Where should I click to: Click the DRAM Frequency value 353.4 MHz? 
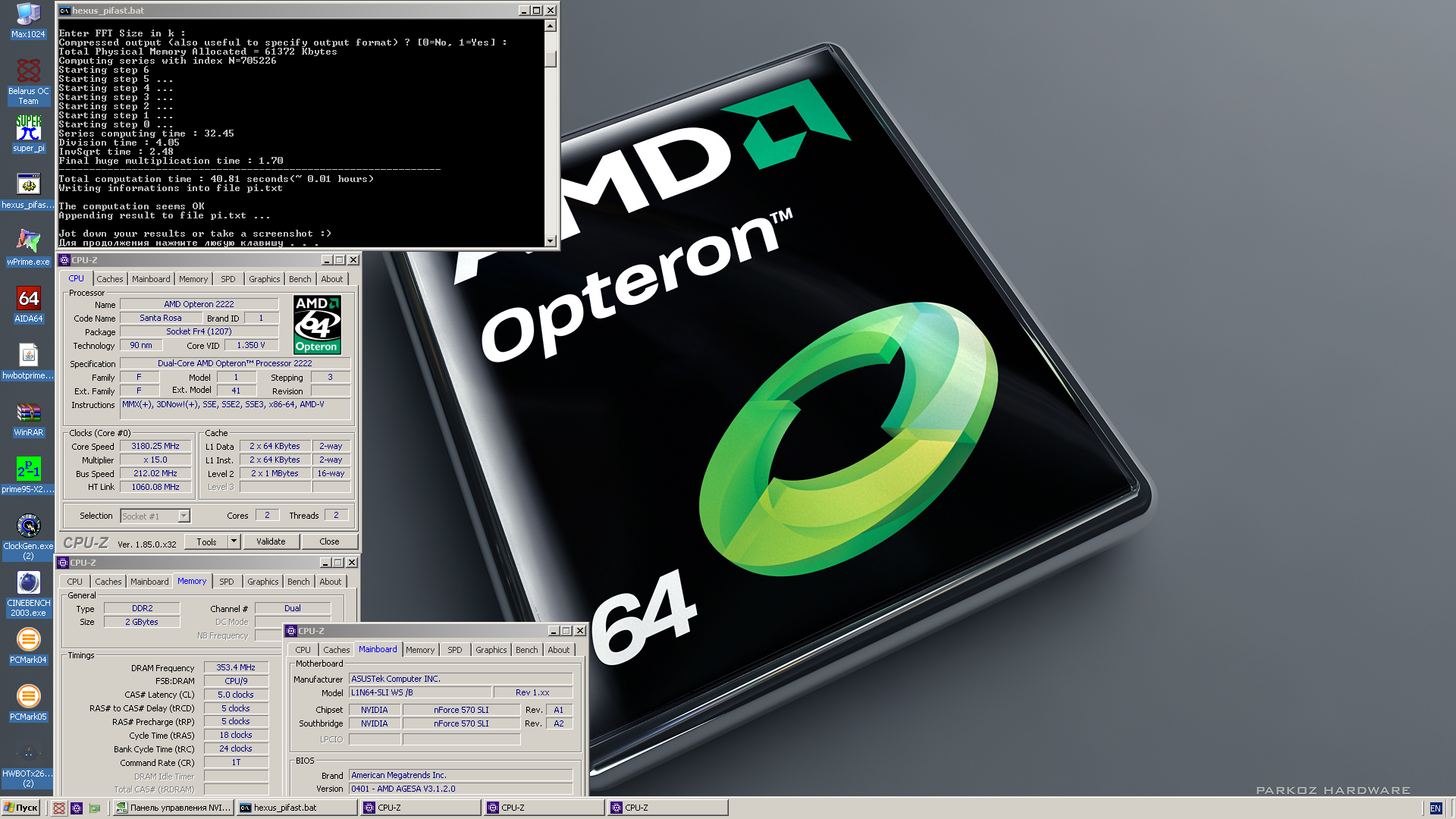coord(236,668)
